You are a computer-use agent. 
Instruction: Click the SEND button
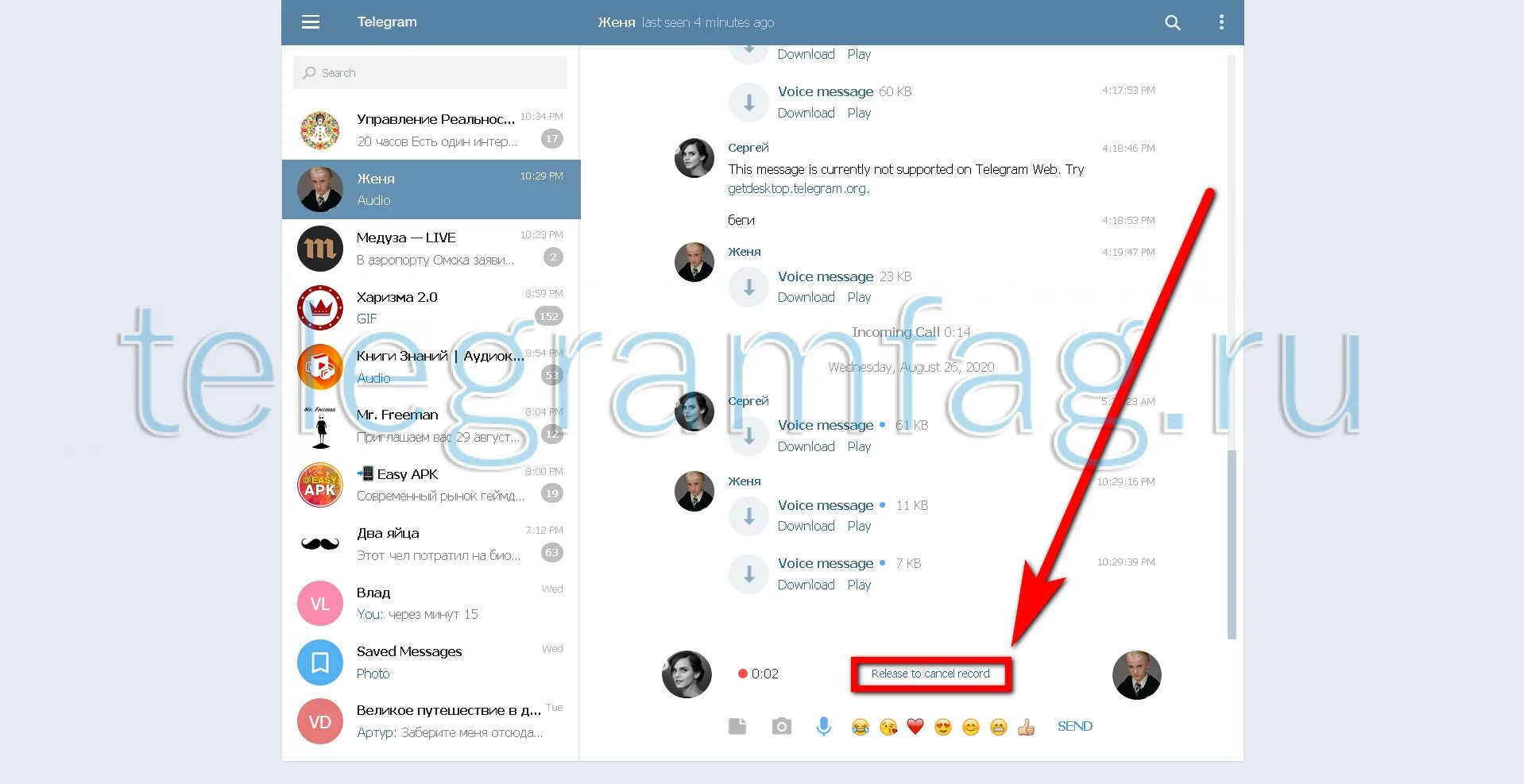click(1075, 726)
